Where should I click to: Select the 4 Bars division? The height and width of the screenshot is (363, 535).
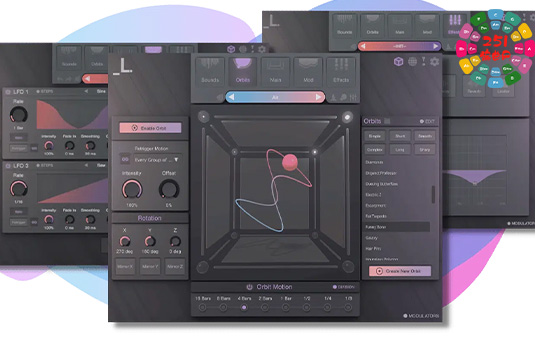(244, 307)
